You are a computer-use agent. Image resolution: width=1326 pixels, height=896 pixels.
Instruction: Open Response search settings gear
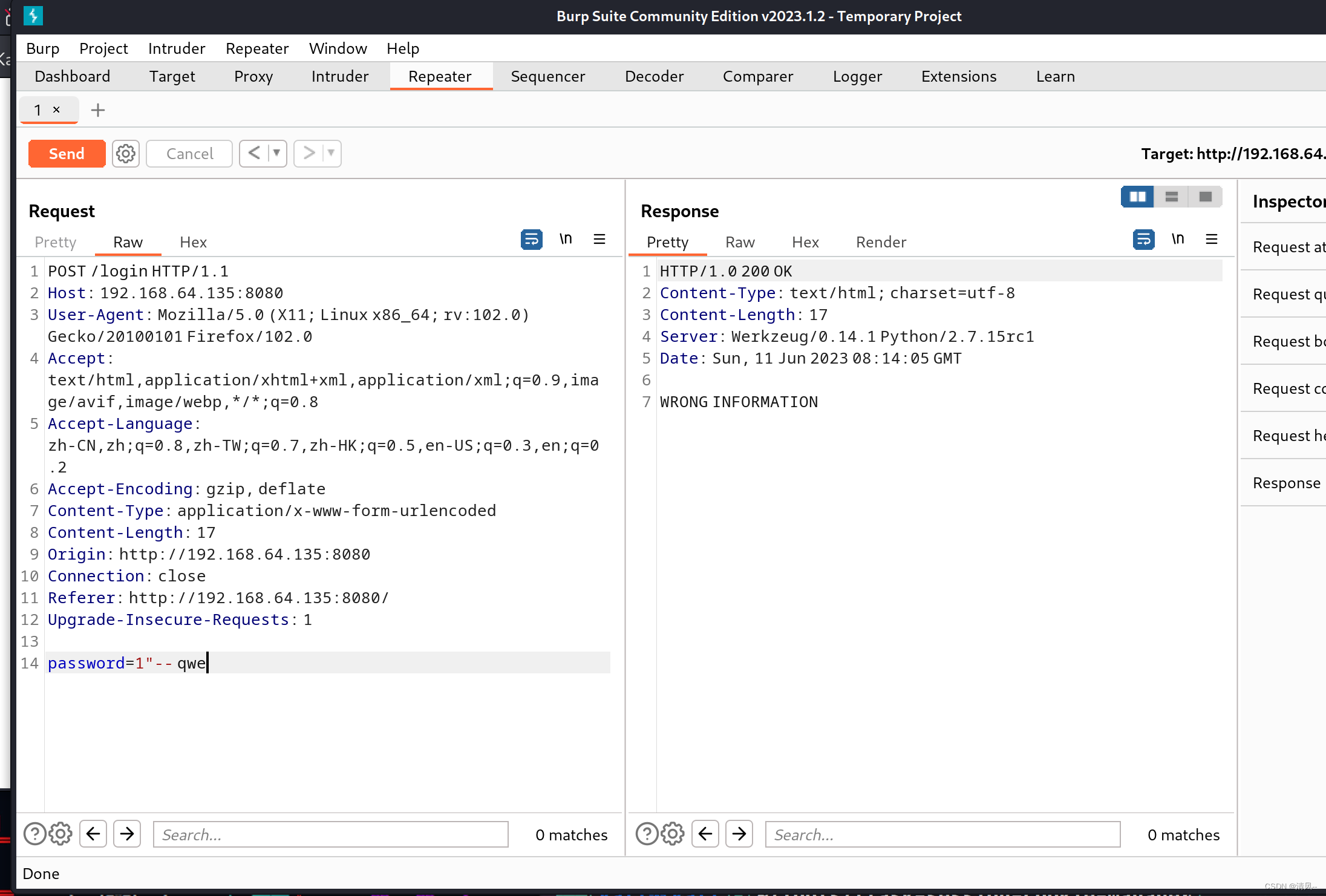click(x=672, y=834)
